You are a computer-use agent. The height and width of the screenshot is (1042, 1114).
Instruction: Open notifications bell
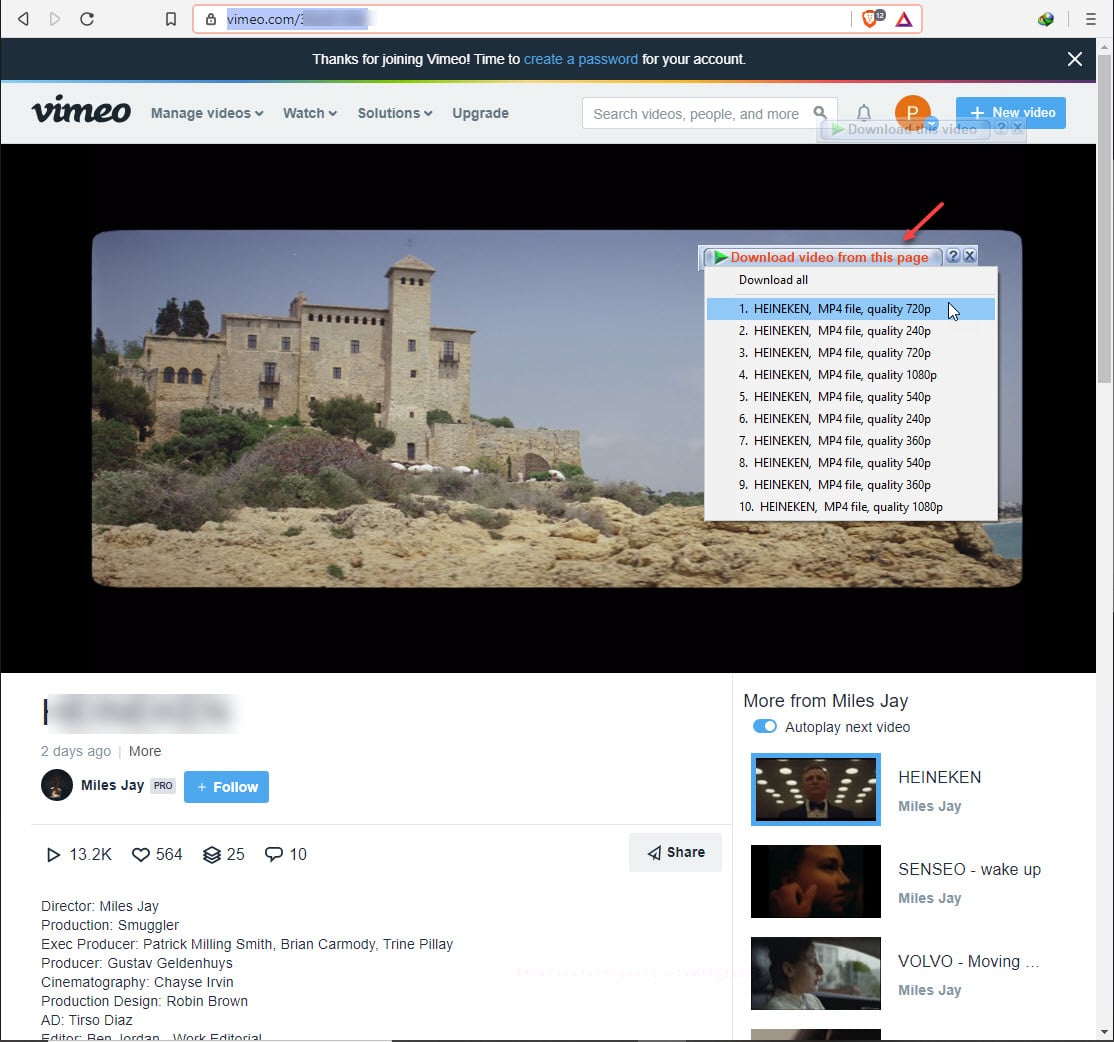click(863, 113)
